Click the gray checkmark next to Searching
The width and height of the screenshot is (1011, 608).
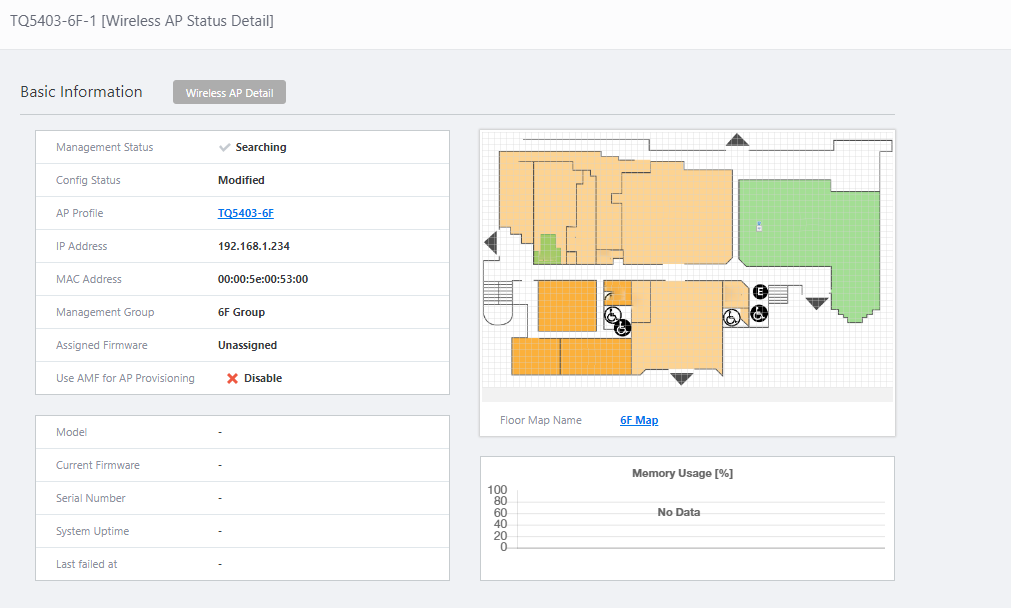point(225,147)
